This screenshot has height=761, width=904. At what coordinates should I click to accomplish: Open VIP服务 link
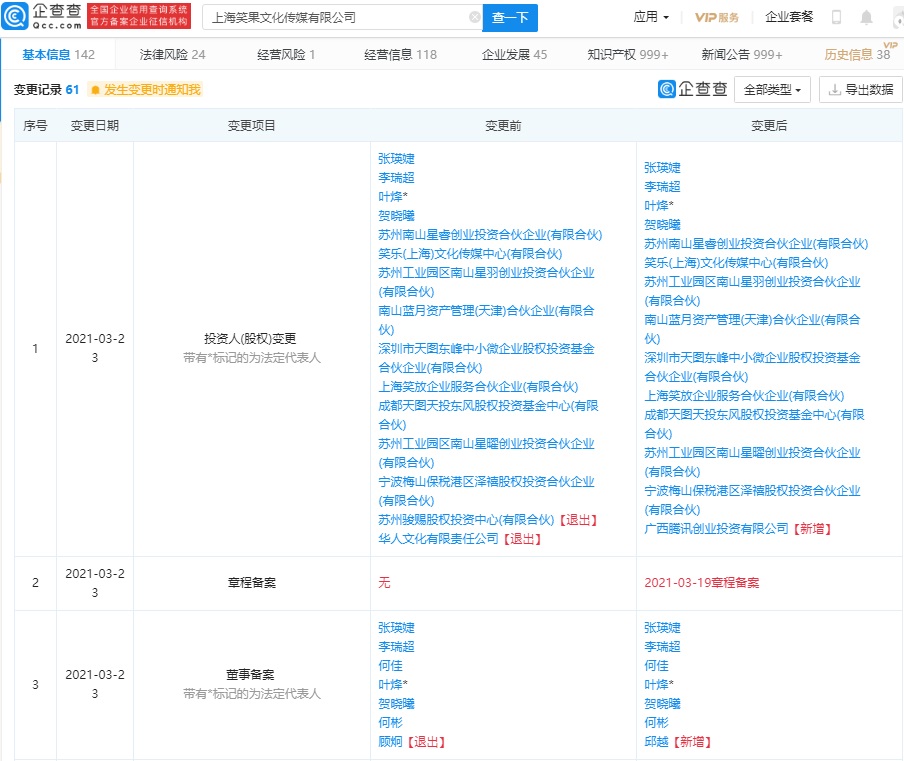(717, 17)
